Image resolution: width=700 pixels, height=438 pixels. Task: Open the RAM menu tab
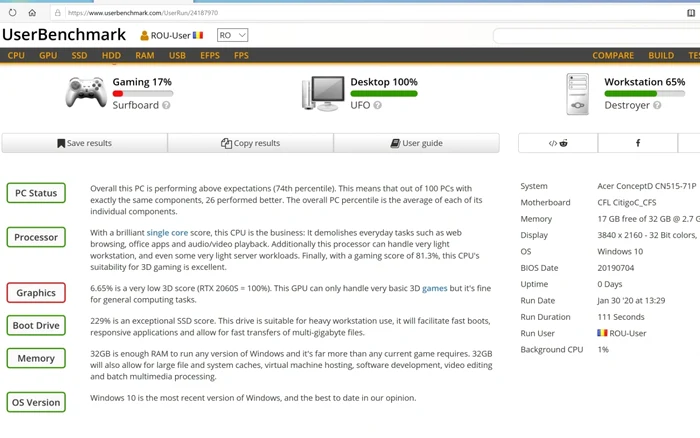[145, 55]
